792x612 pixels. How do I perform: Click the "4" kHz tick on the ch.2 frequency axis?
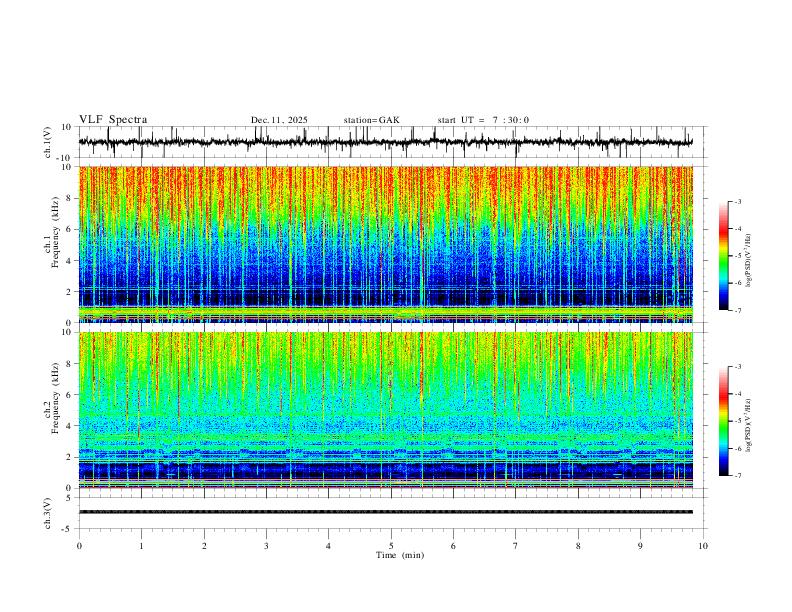[x=70, y=426]
